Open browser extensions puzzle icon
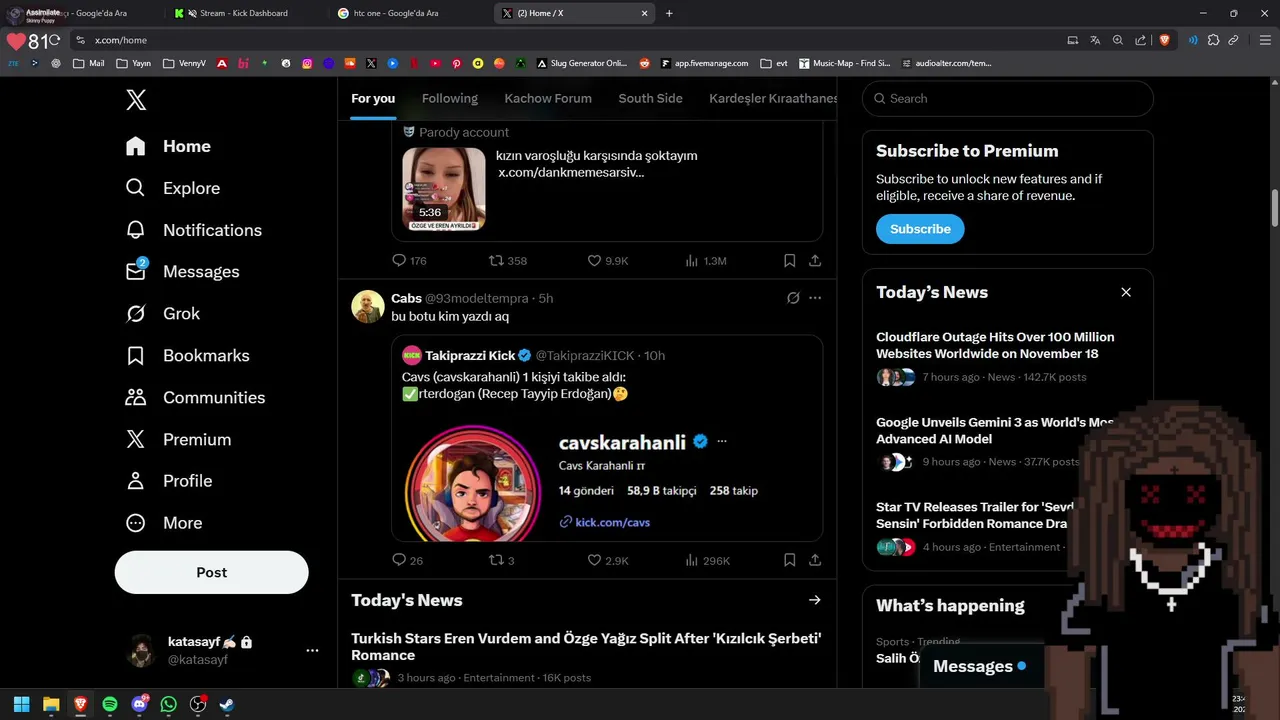Viewport: 1280px width, 720px height. 1213,40
